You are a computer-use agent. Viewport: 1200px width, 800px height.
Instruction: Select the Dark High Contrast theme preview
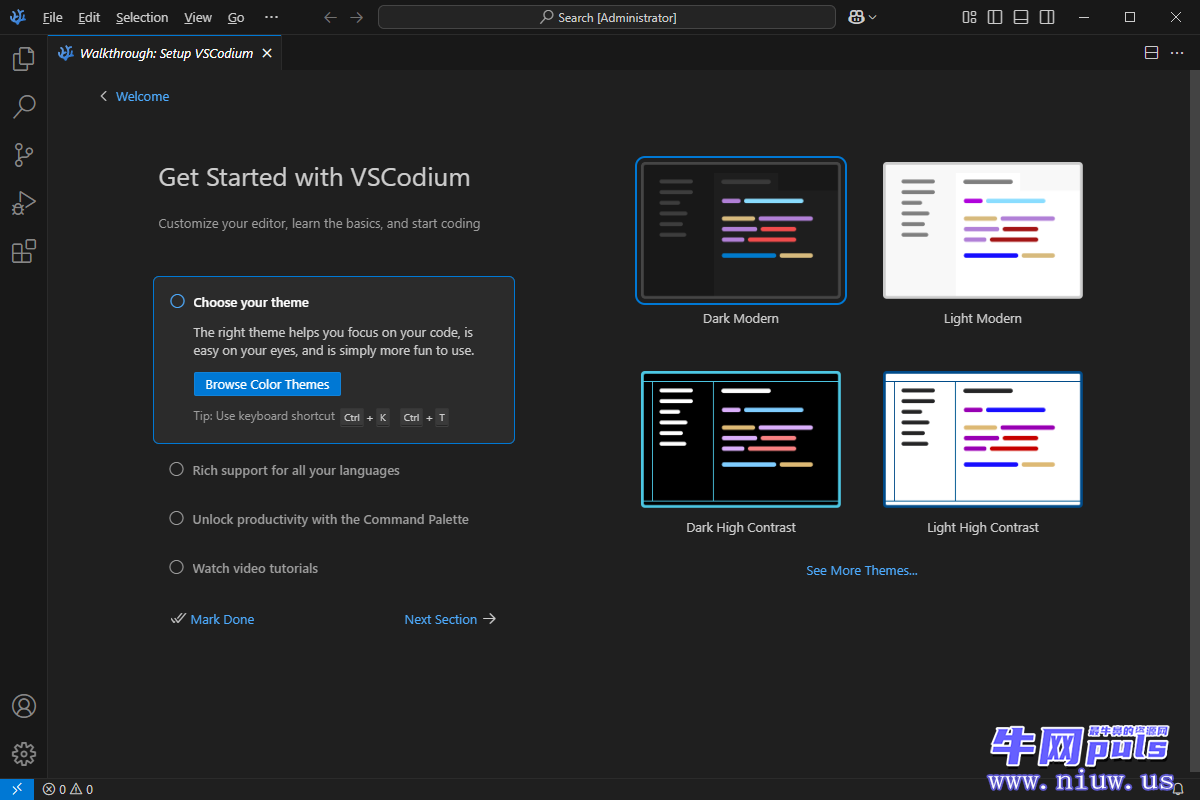coord(741,439)
